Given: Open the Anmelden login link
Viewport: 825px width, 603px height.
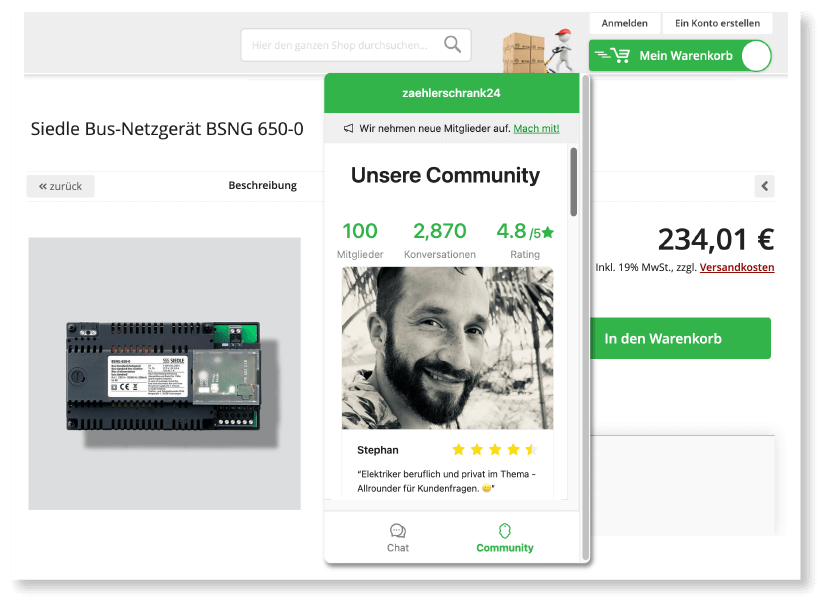Looking at the screenshot, I should pyautogui.click(x=625, y=23).
